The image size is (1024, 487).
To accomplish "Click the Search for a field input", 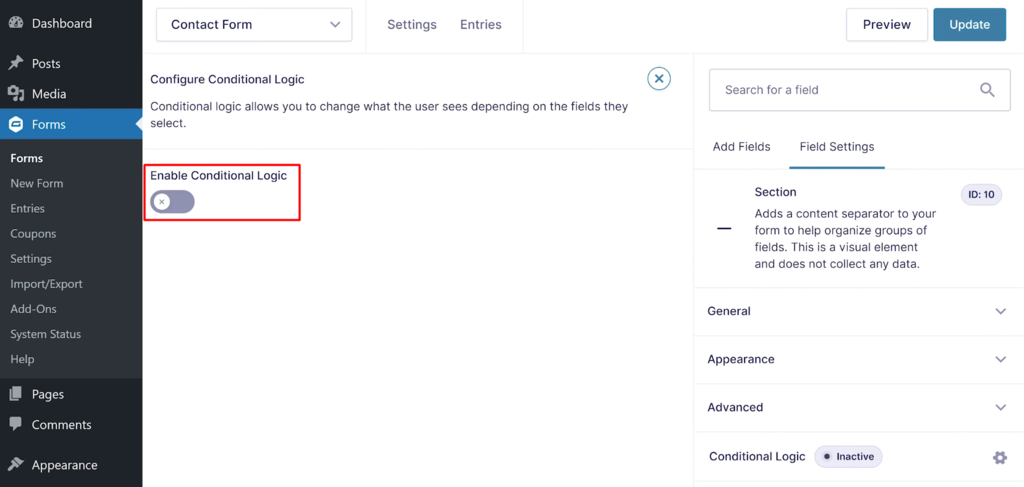I will pos(840,90).
